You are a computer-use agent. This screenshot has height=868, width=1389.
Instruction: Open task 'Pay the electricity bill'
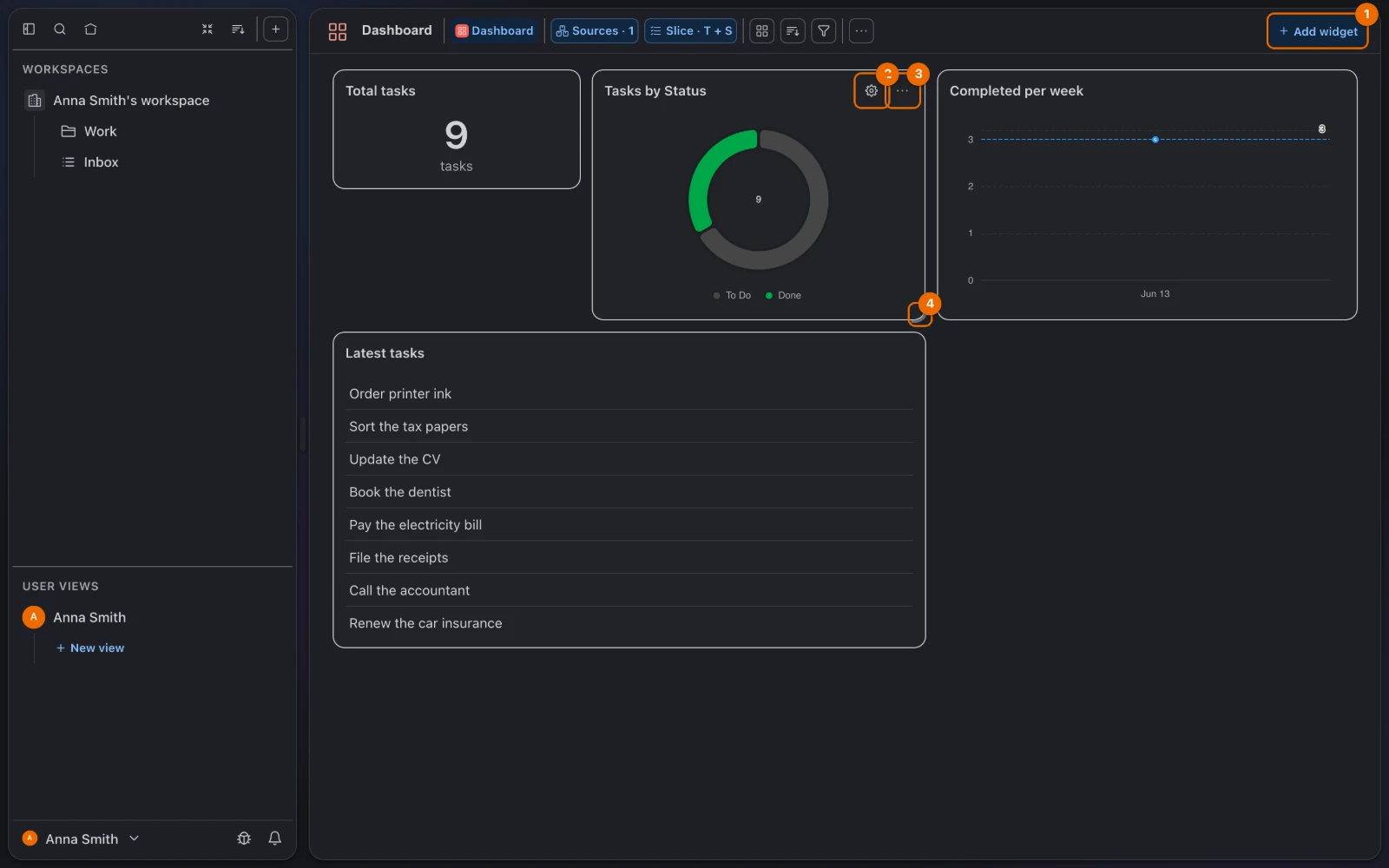[629, 525]
